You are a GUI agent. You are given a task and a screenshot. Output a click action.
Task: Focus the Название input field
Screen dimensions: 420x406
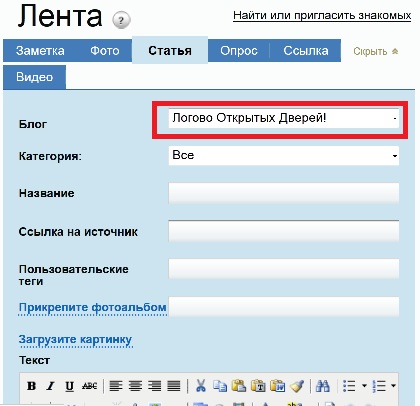[x=284, y=193]
